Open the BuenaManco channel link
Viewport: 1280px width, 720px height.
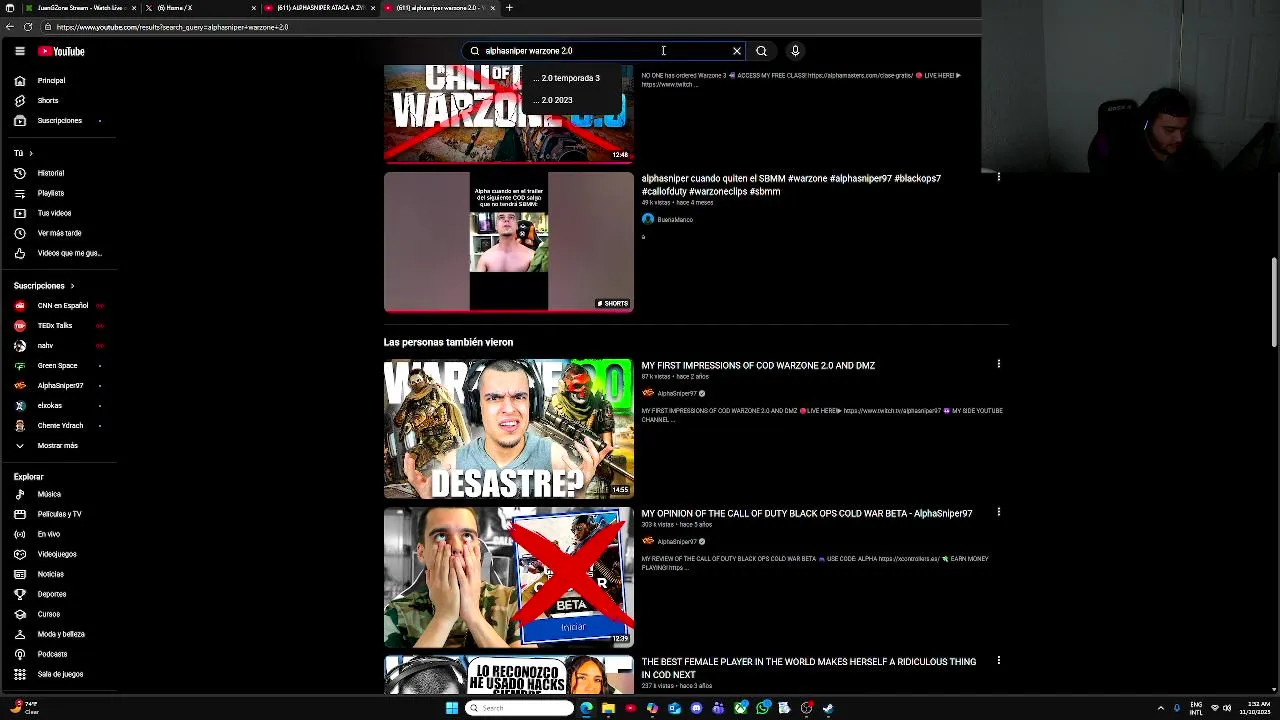675,220
